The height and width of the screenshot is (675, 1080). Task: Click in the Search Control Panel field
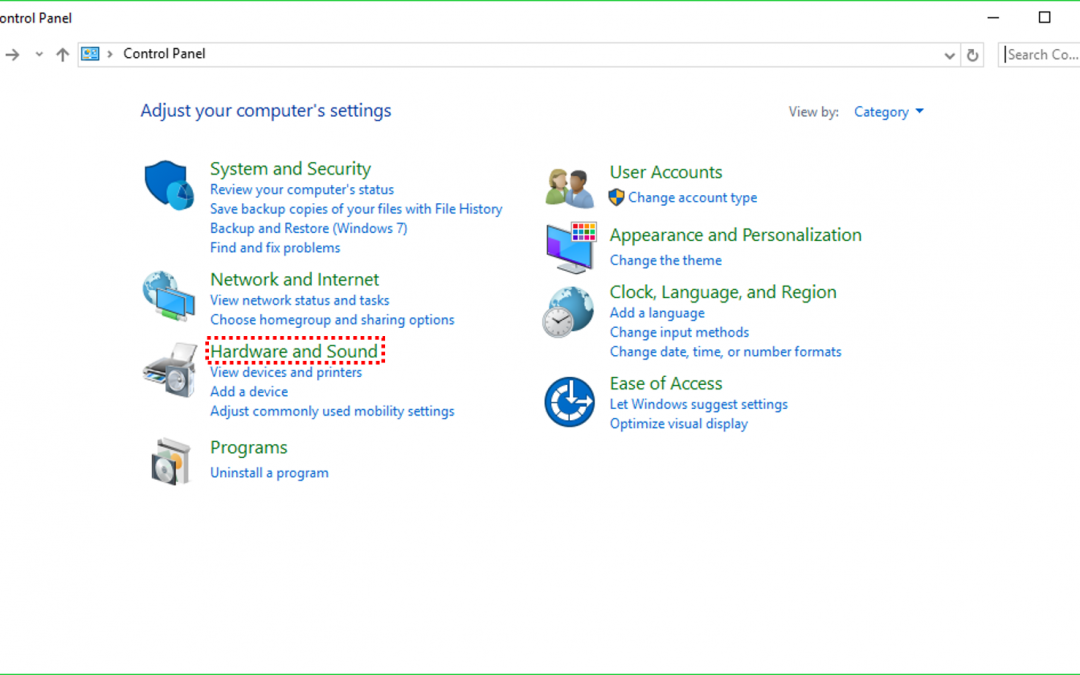click(x=1040, y=54)
